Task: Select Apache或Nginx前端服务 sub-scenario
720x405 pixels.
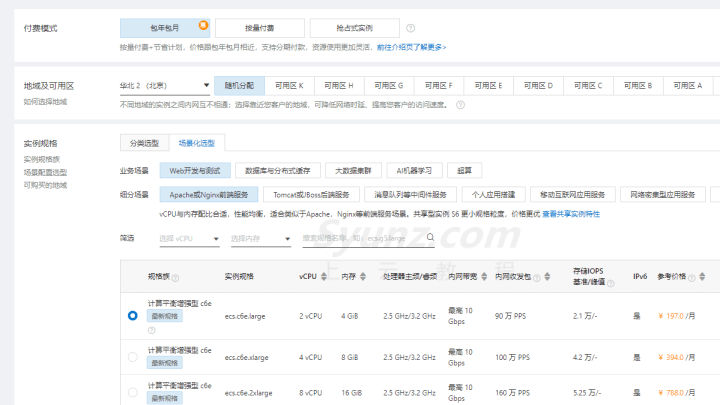Action: coord(209,195)
